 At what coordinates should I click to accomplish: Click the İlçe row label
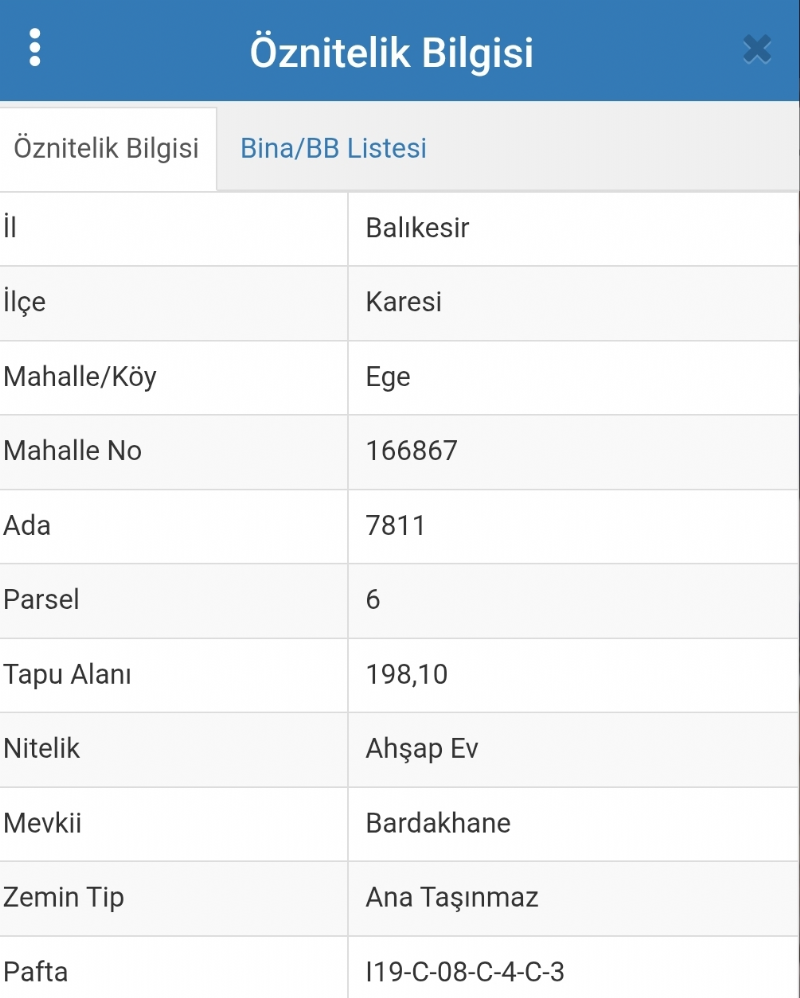[24, 302]
